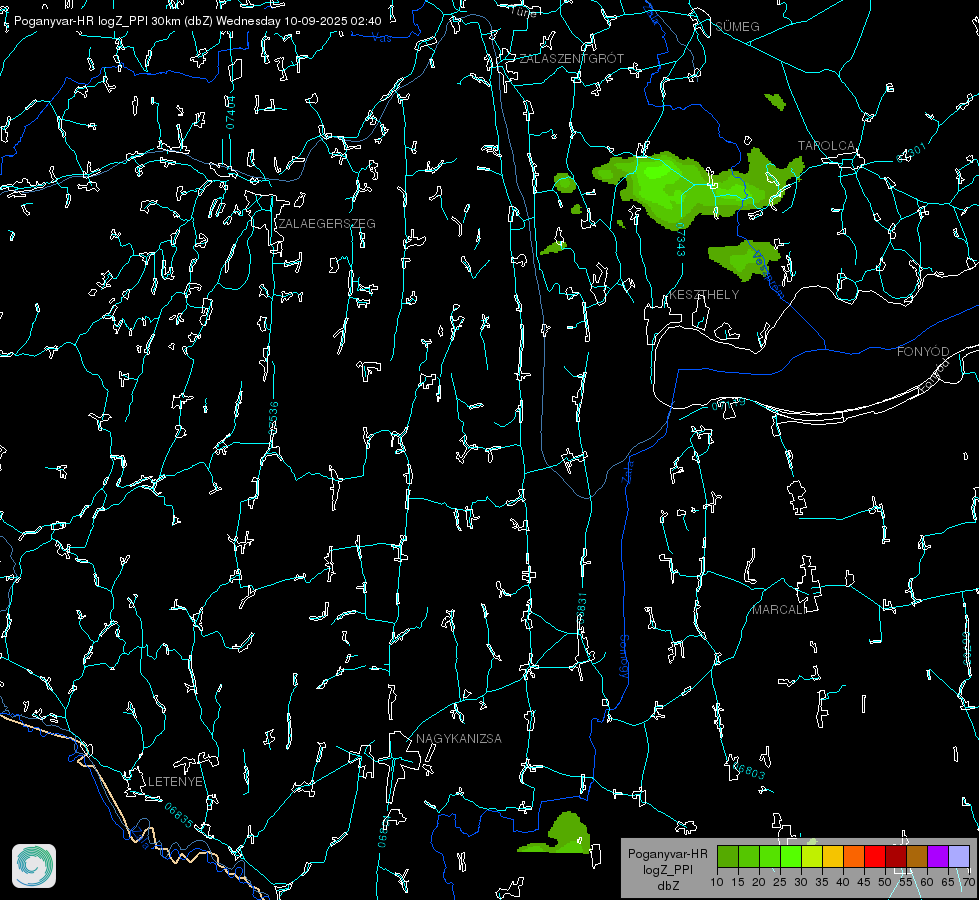Pick the bright red 45–50 dBZ legend swatch

[x=875, y=856]
